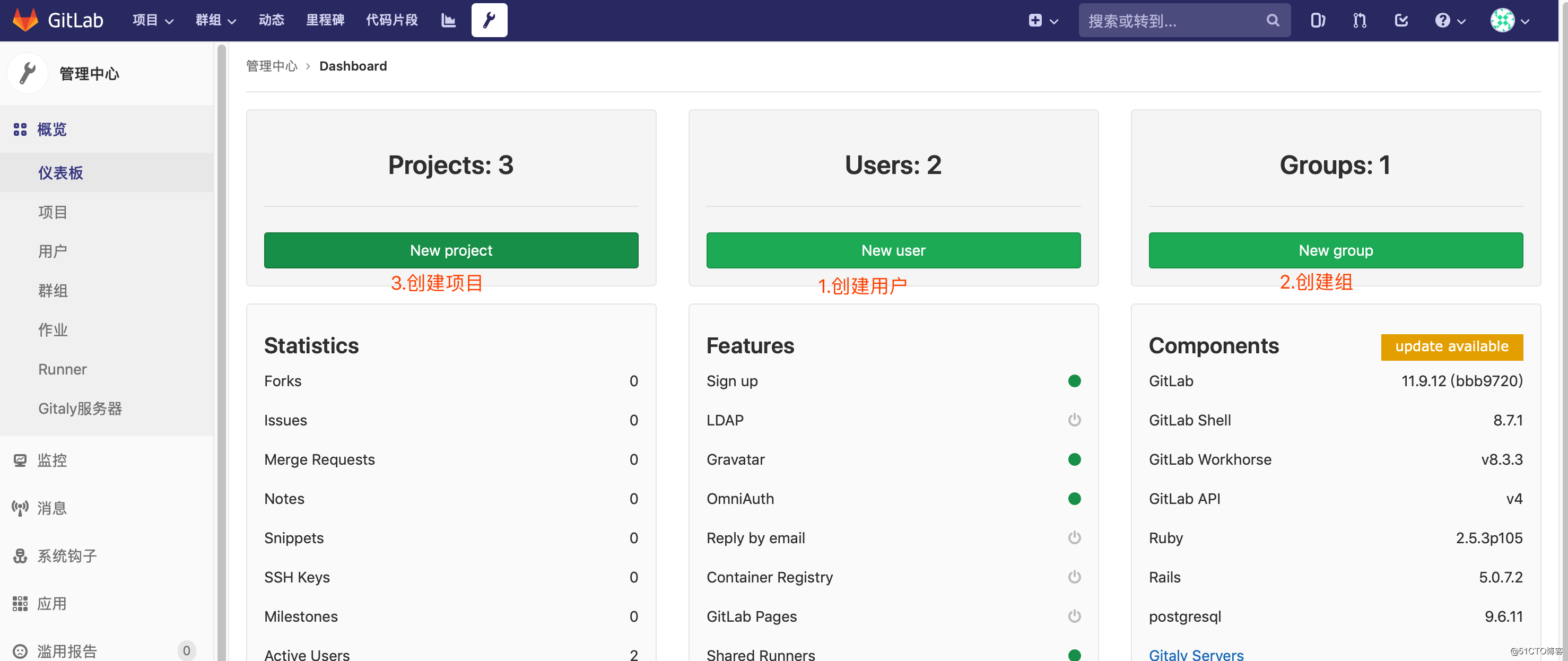Click the Users: 2 heading
The width and height of the screenshot is (1568, 661).
click(x=893, y=165)
